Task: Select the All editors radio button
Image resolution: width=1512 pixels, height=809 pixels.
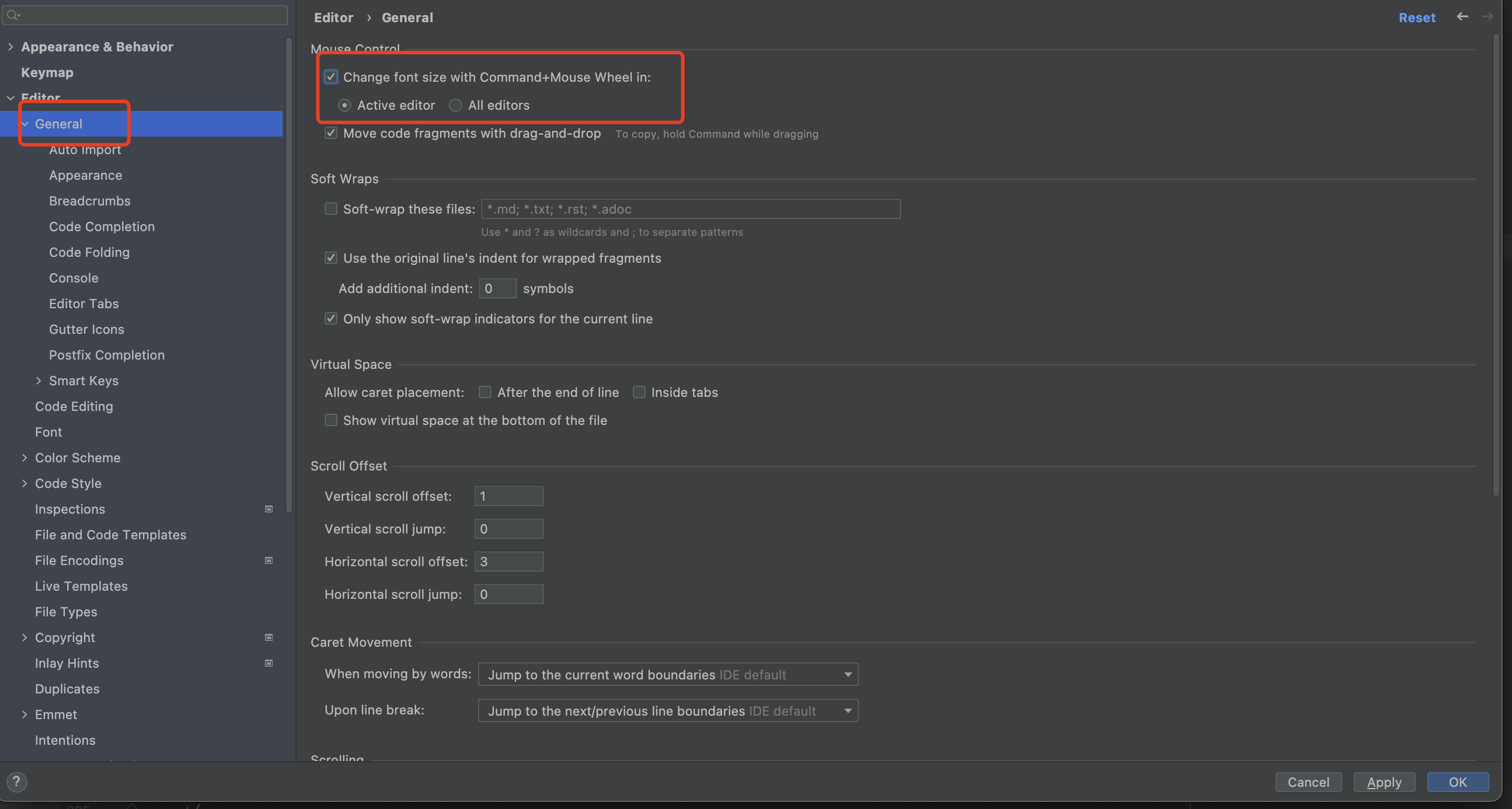Action: (455, 105)
